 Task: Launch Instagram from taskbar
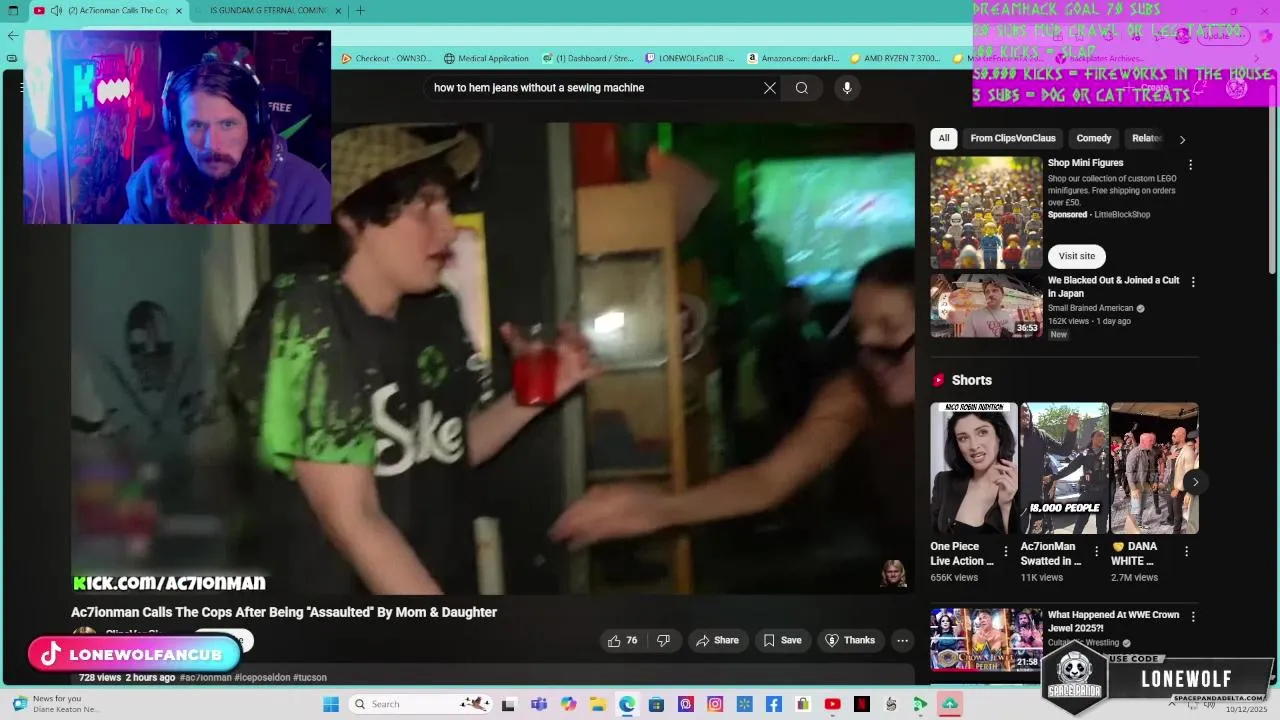[x=715, y=704]
